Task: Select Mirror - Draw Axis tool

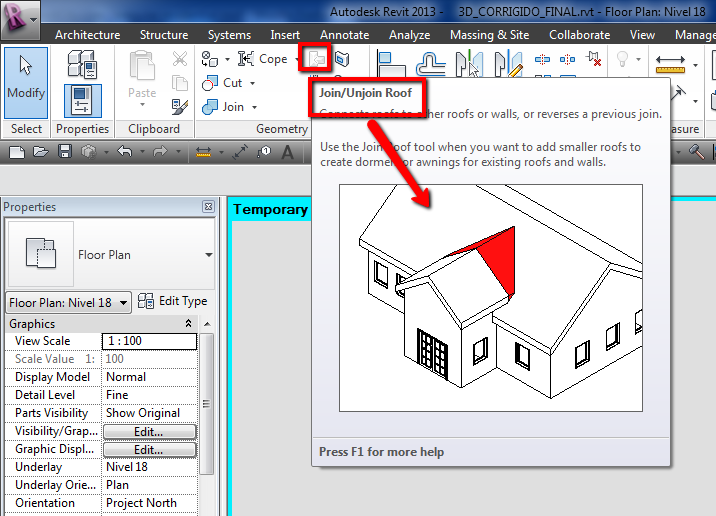Action: [x=509, y=63]
